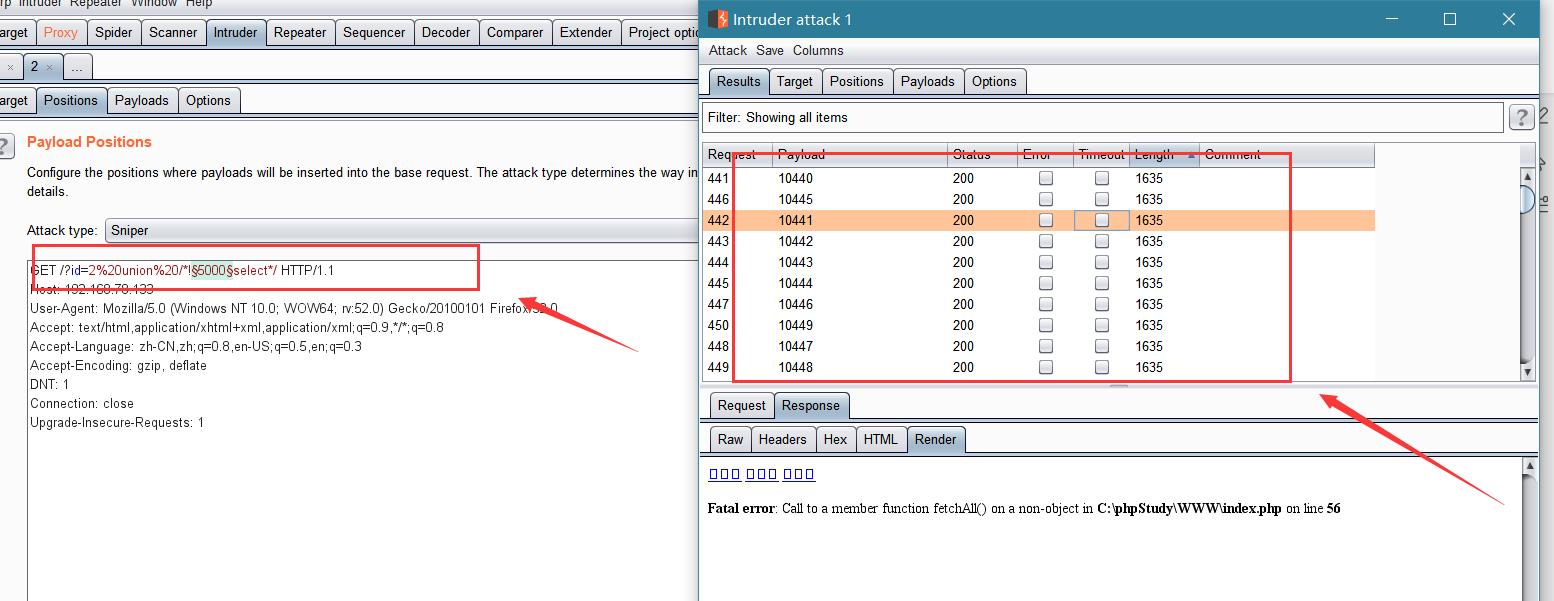Select the result row with payload 10449
Image resolution: width=1554 pixels, height=601 pixels.
1039,325
